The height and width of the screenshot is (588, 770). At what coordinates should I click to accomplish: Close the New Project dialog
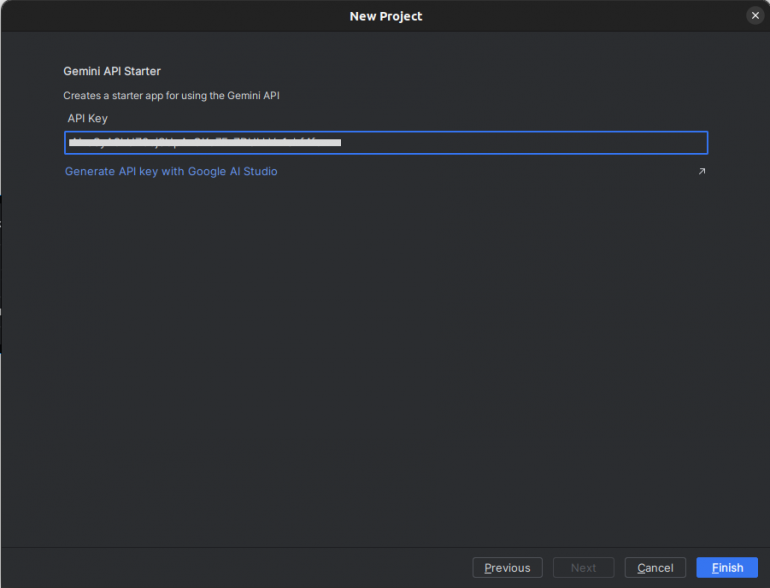(x=755, y=15)
